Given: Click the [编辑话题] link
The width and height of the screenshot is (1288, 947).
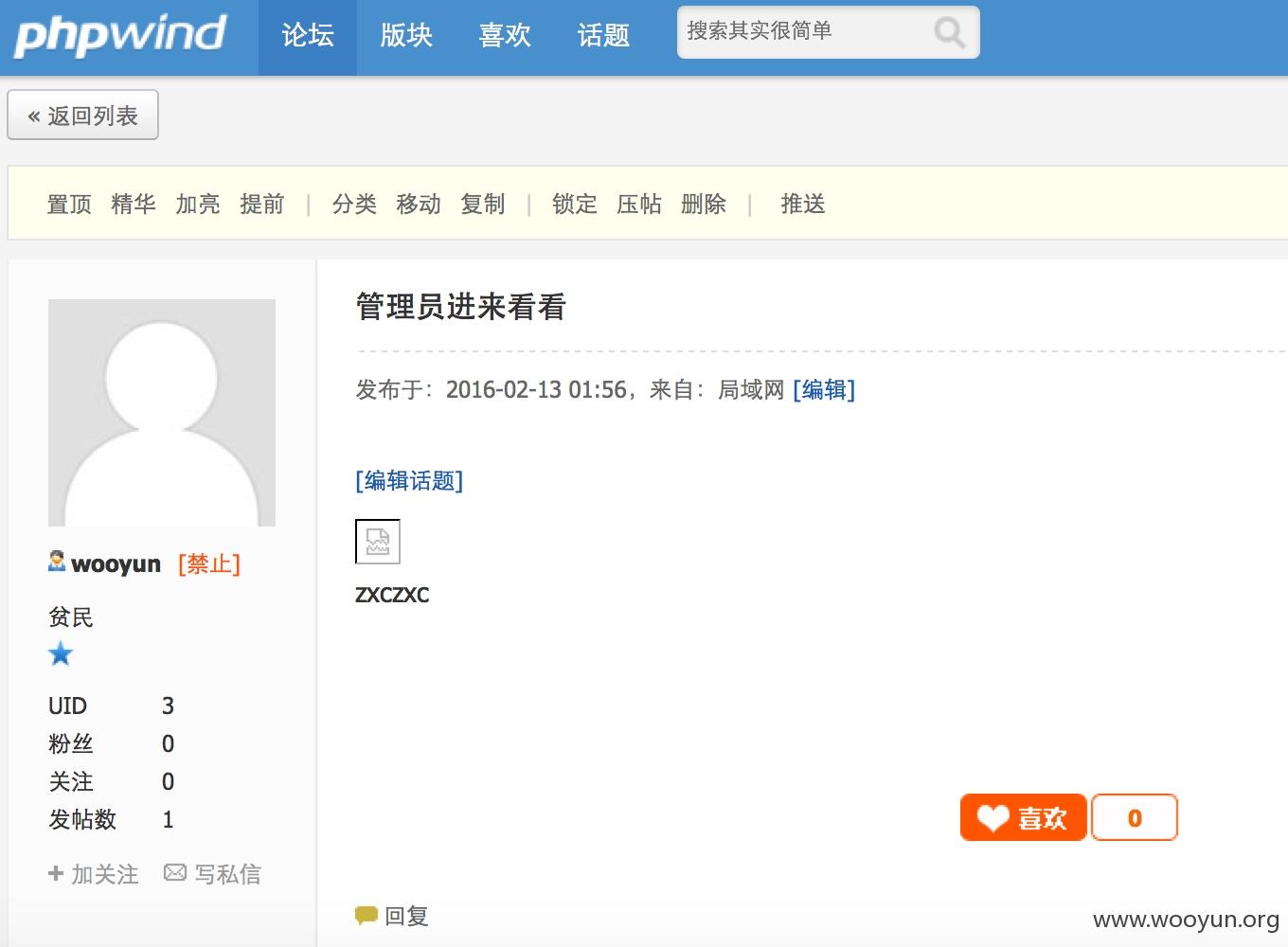Looking at the screenshot, I should pos(409,481).
